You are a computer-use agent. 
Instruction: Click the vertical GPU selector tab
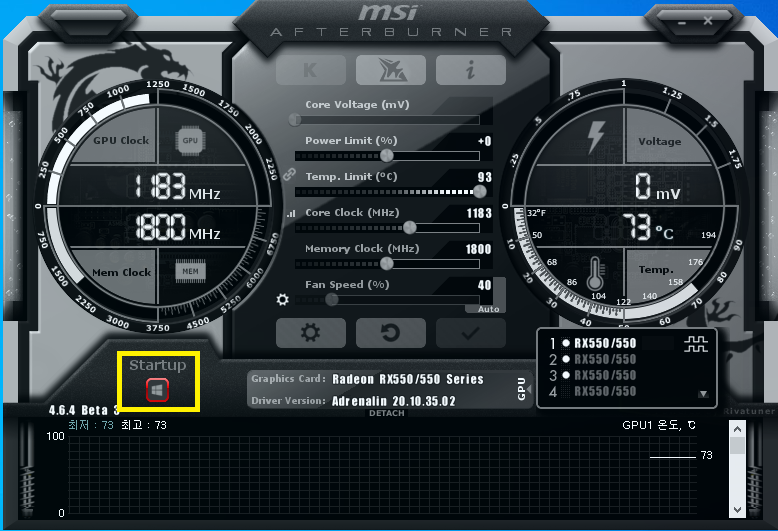[522, 389]
